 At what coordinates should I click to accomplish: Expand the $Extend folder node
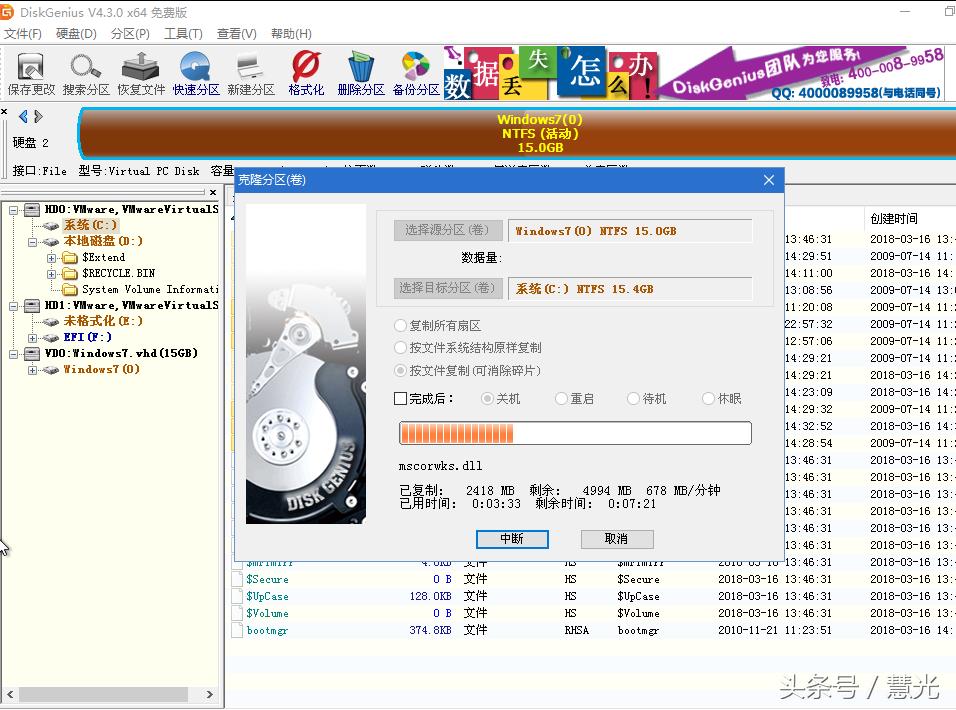(51, 258)
